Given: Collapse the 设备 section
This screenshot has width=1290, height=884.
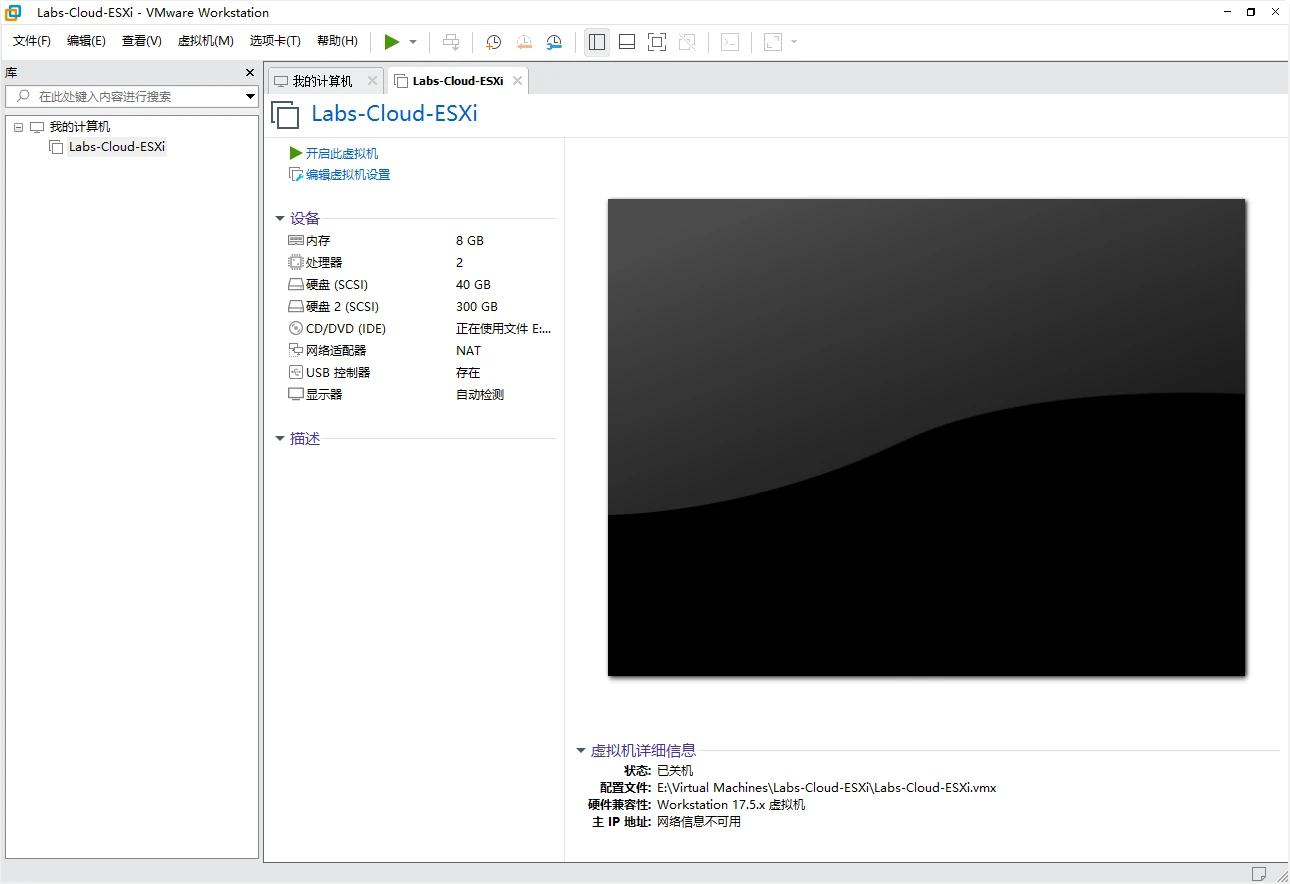Looking at the screenshot, I should (280, 219).
